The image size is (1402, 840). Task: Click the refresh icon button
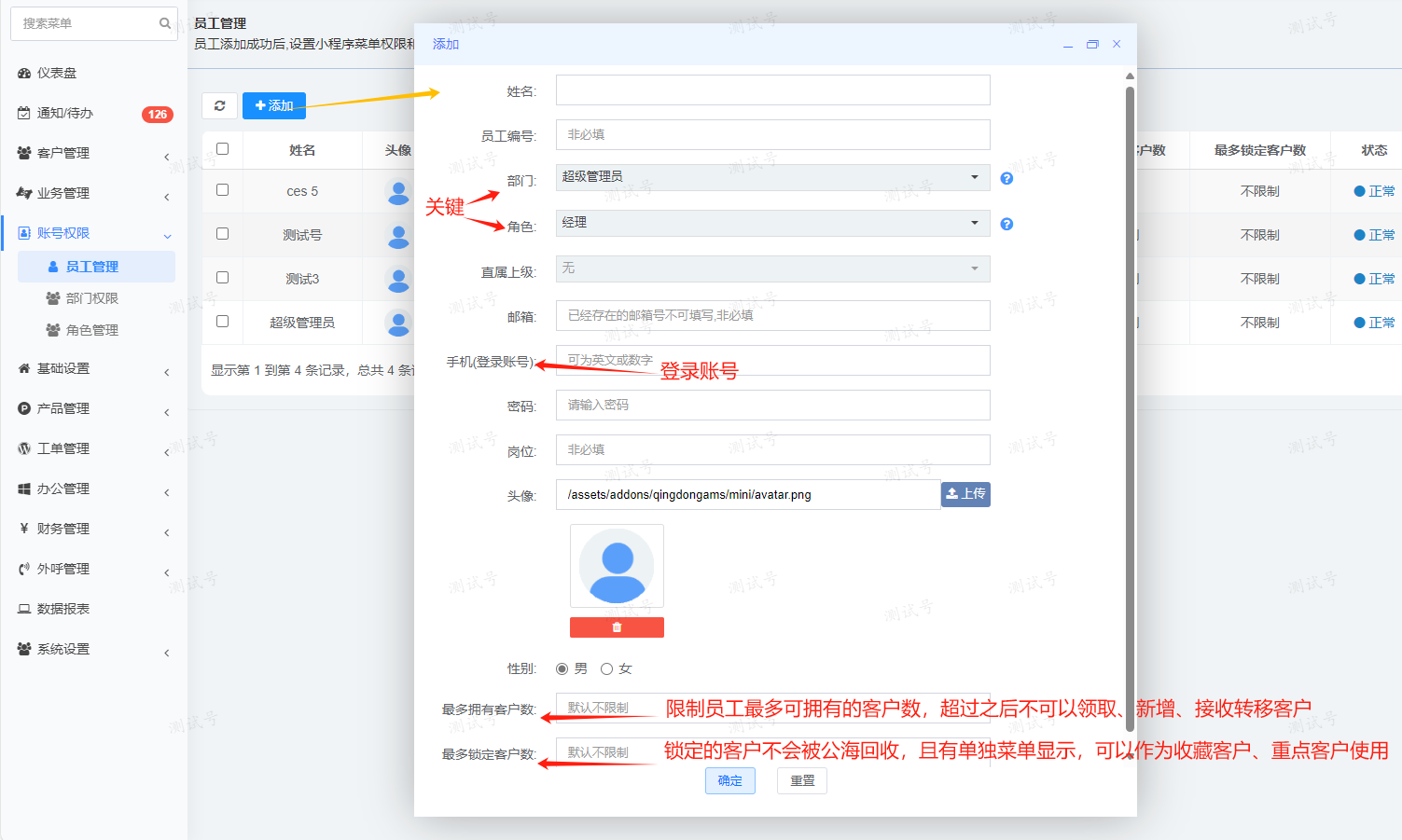tap(220, 105)
